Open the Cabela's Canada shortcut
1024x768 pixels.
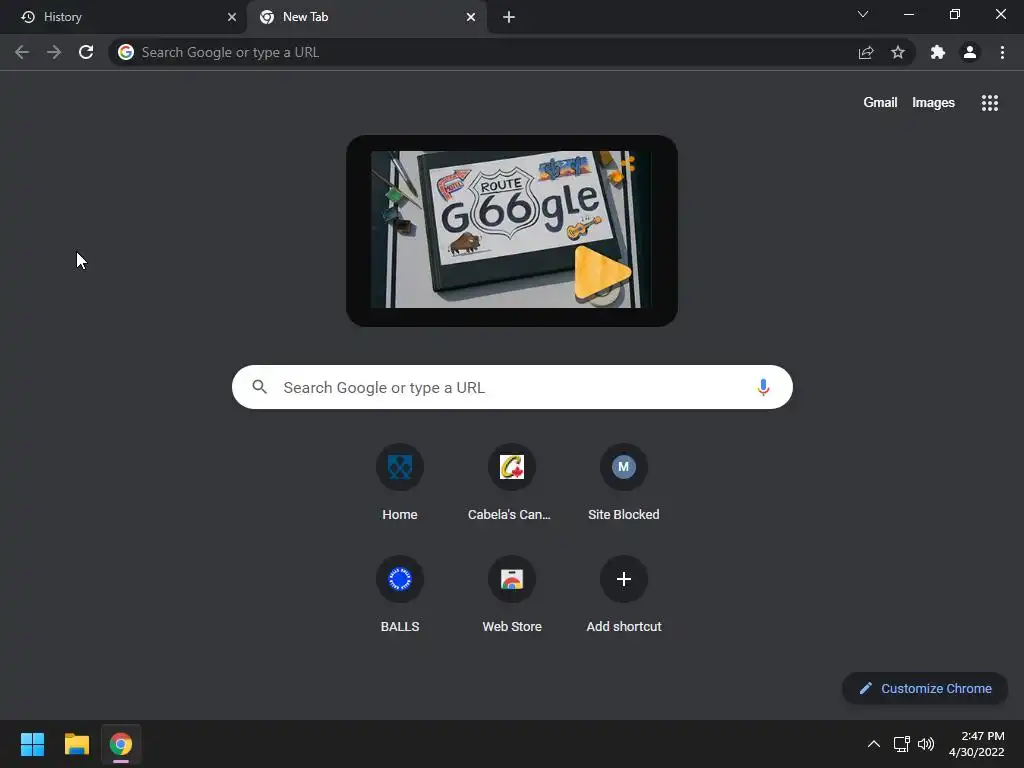coord(512,483)
